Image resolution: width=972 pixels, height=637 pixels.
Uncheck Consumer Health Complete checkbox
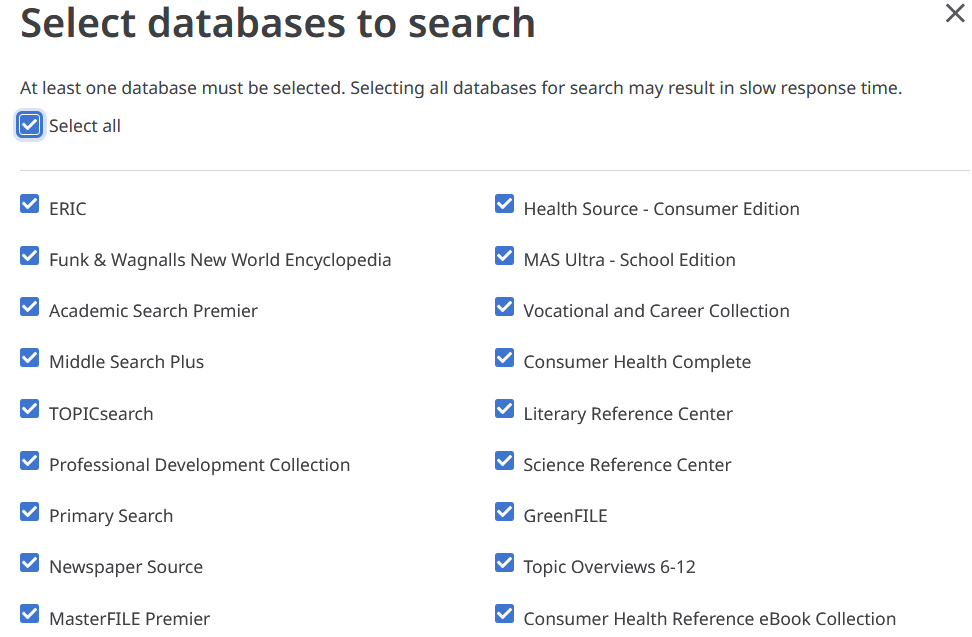(x=504, y=358)
